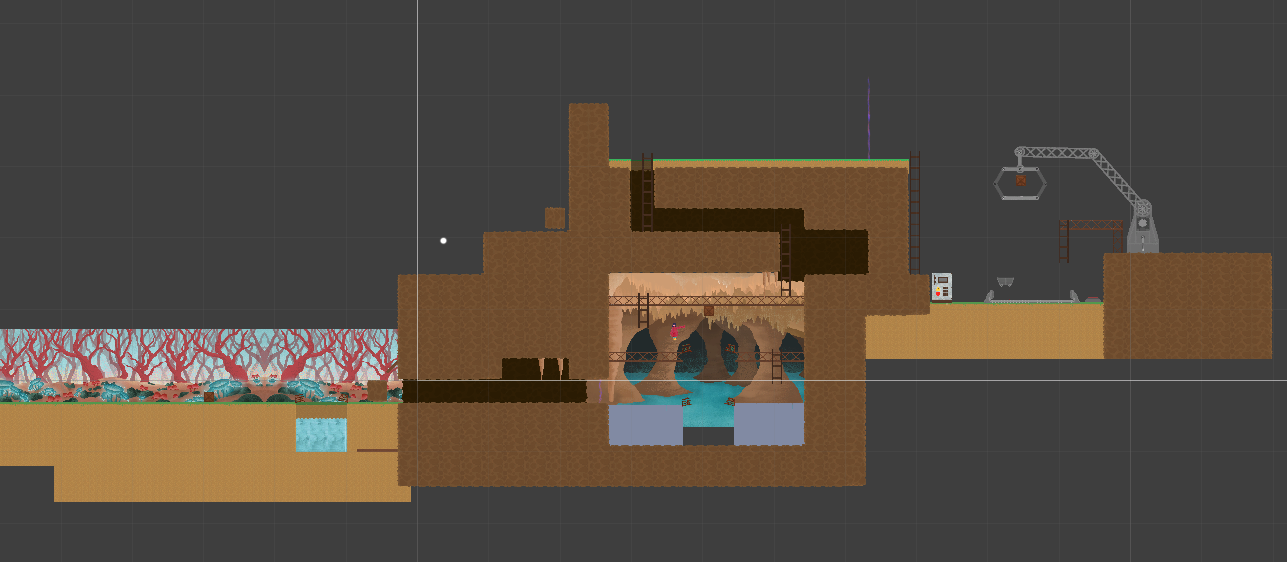This screenshot has width=1287, height=562.
Task: Select the white dot marker left of hill
Action: coord(443,240)
